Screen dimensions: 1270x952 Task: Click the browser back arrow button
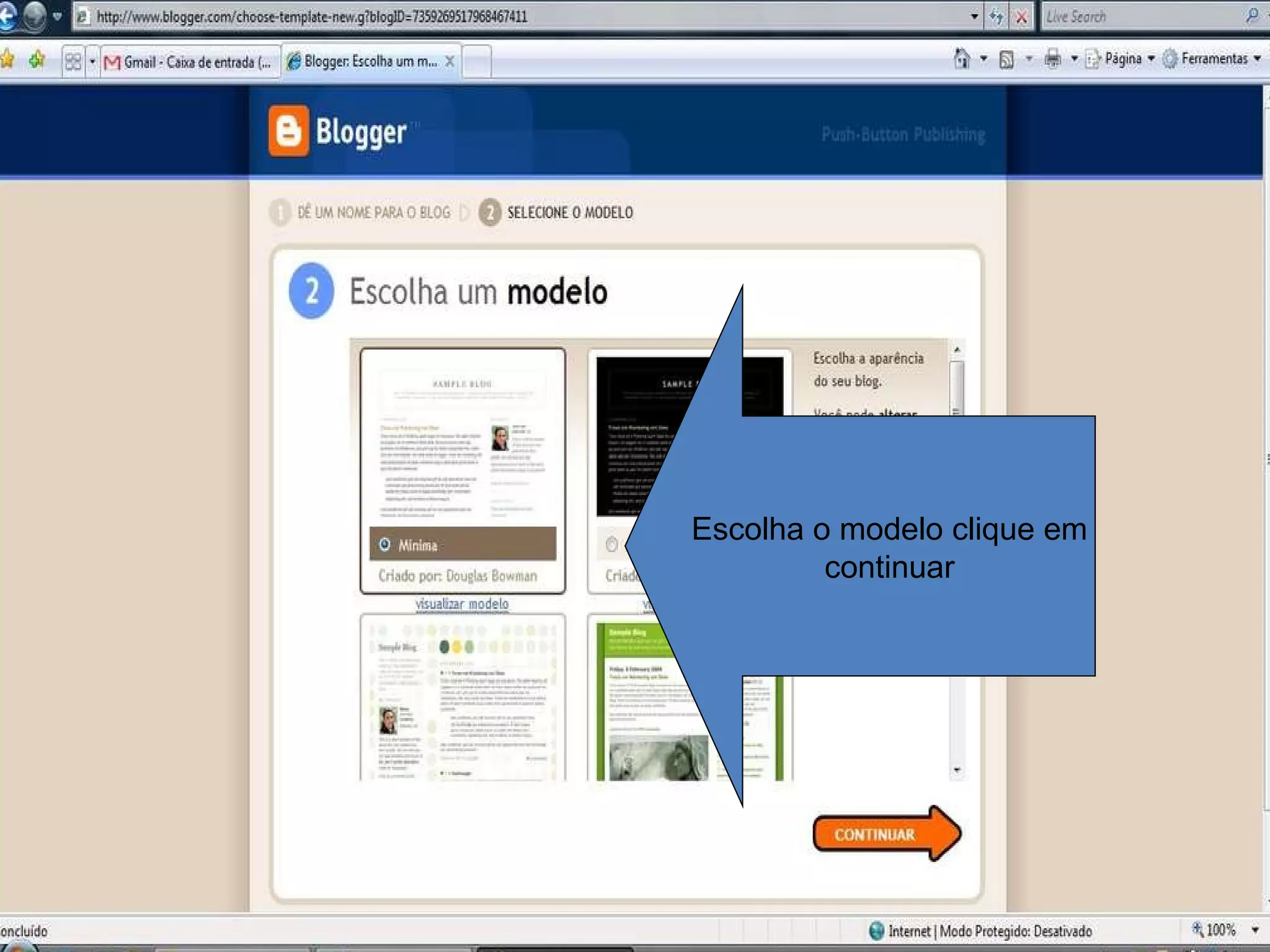tap(7, 16)
